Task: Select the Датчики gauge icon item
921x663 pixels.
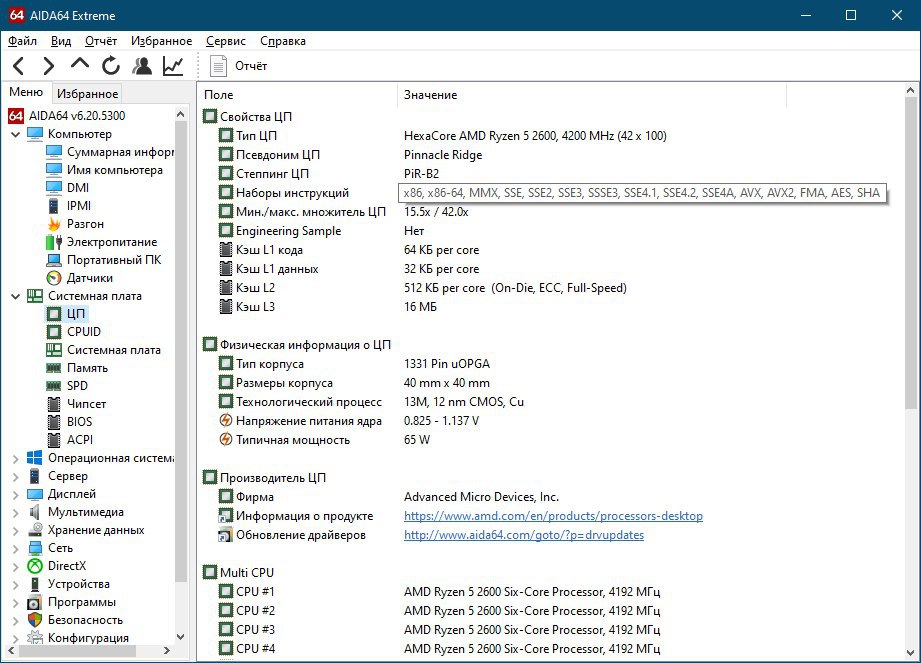Action: pos(54,278)
